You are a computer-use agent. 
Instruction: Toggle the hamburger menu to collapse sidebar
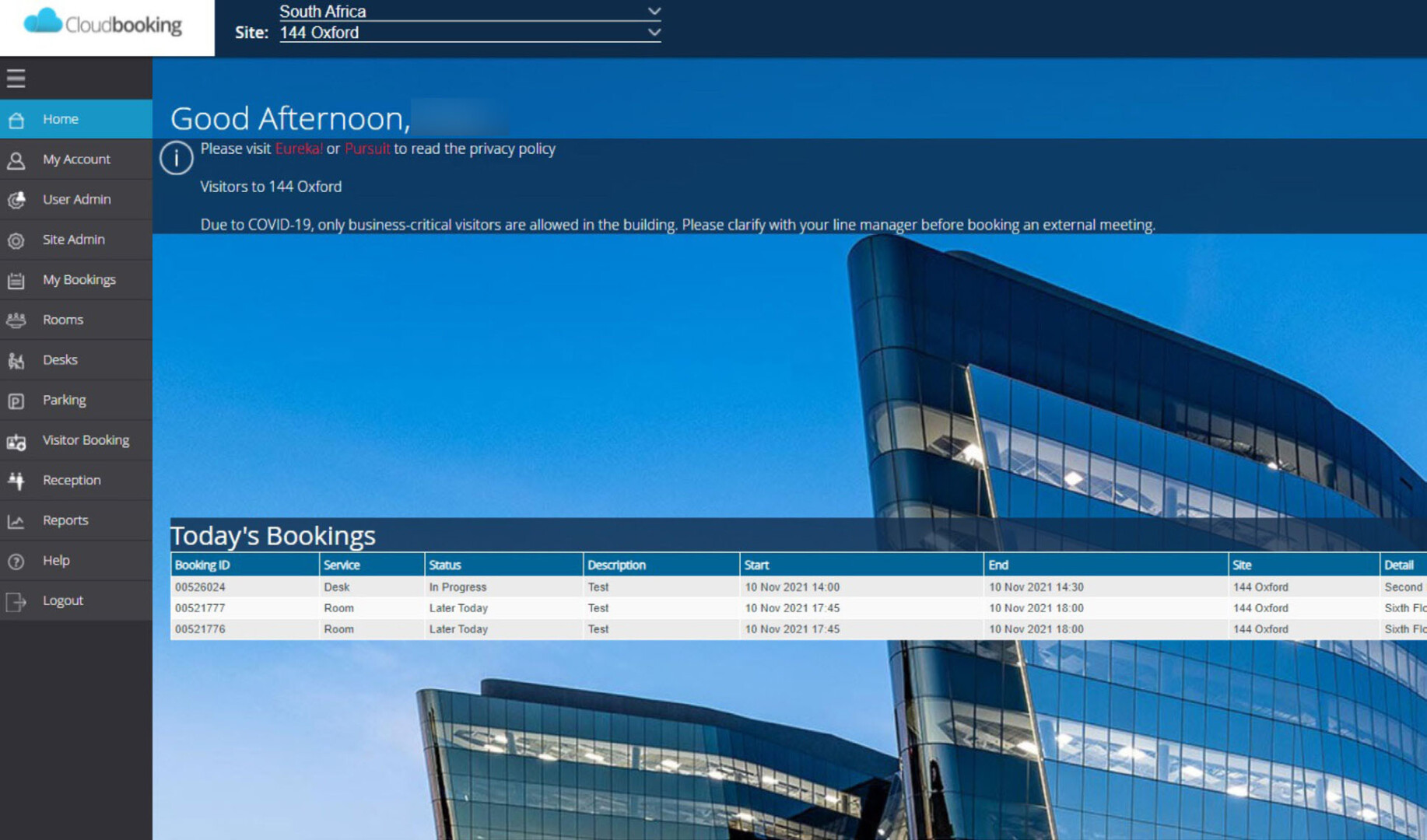16,78
